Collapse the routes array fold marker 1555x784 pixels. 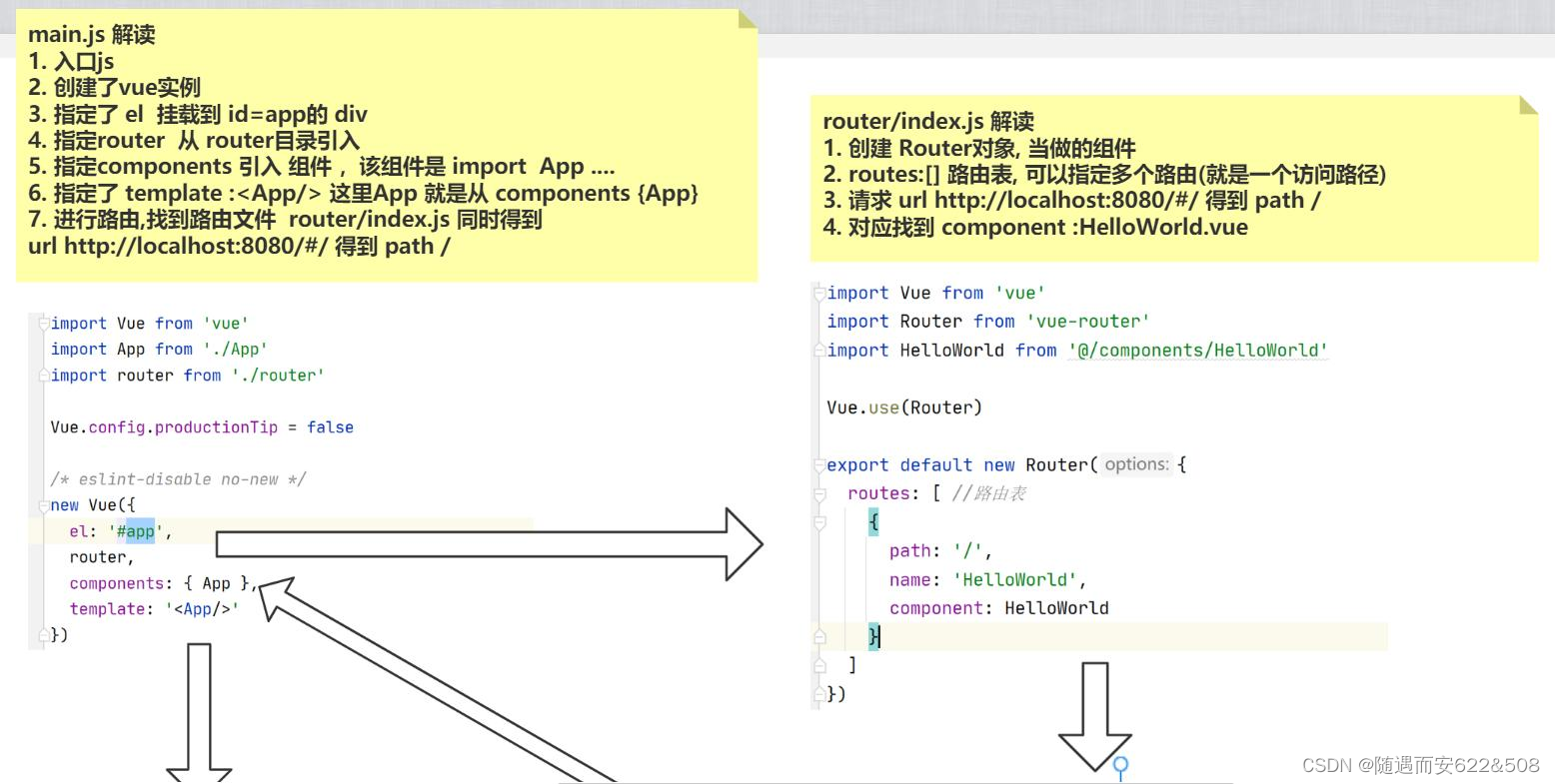pos(817,492)
